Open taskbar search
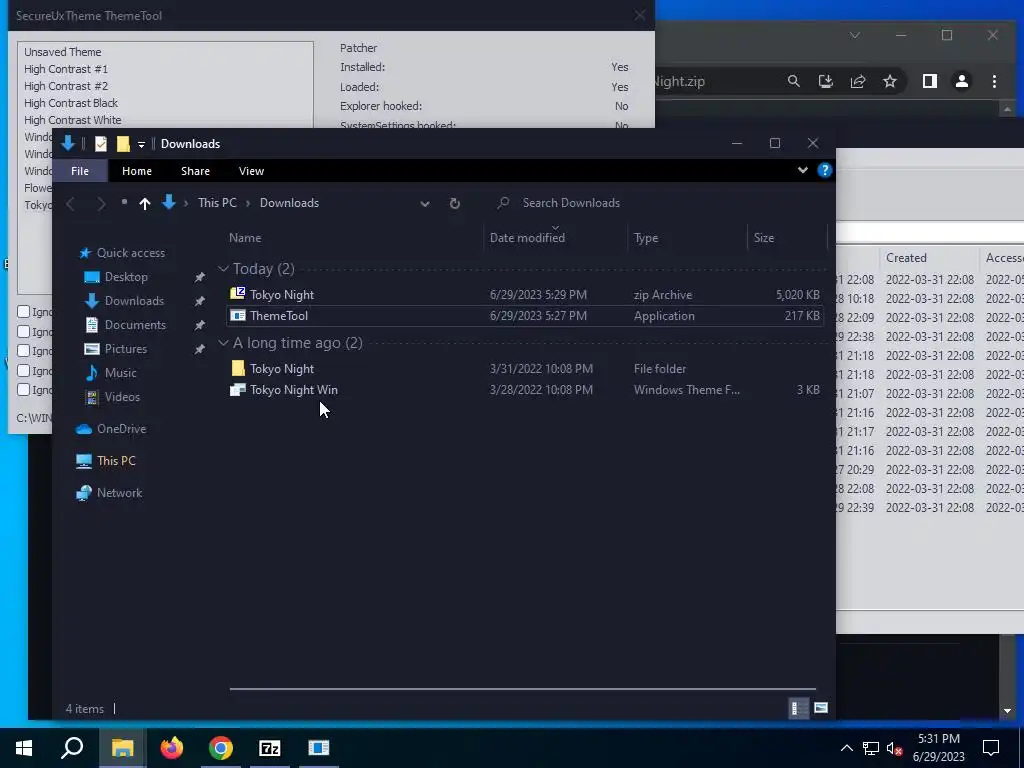This screenshot has height=768, width=1024. coord(72,748)
